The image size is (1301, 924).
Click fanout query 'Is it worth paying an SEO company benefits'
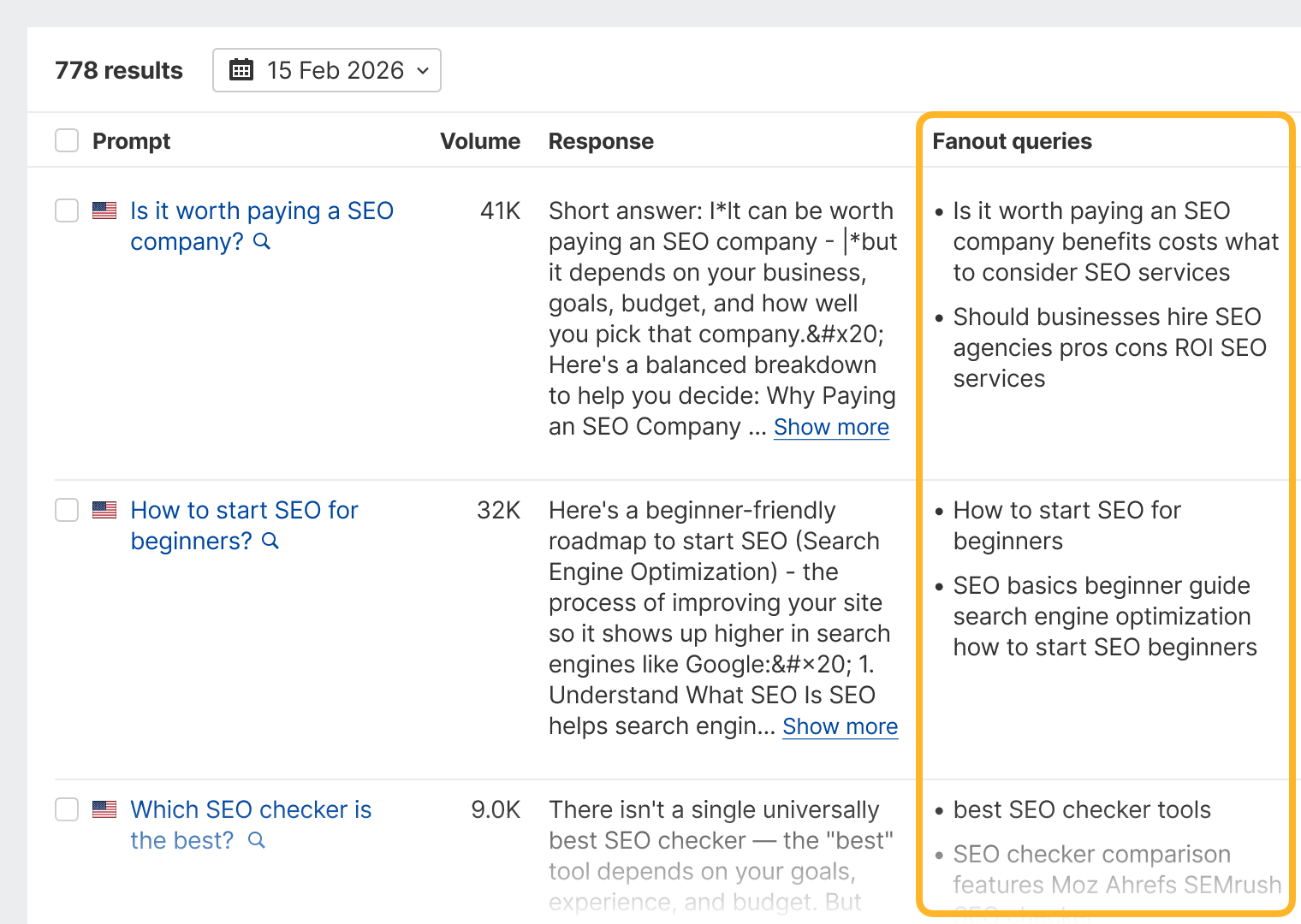coord(1115,241)
